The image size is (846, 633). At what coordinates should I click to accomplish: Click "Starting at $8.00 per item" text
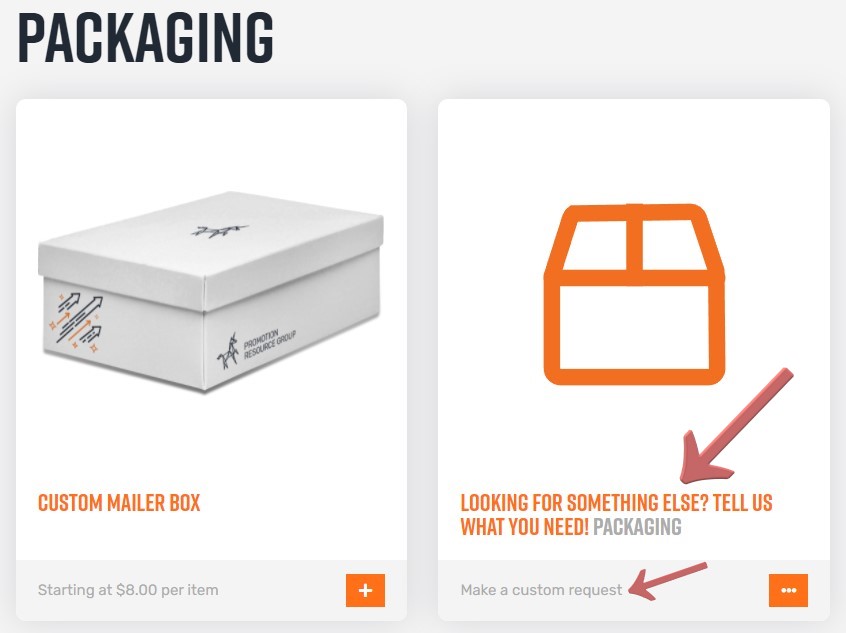(128, 590)
